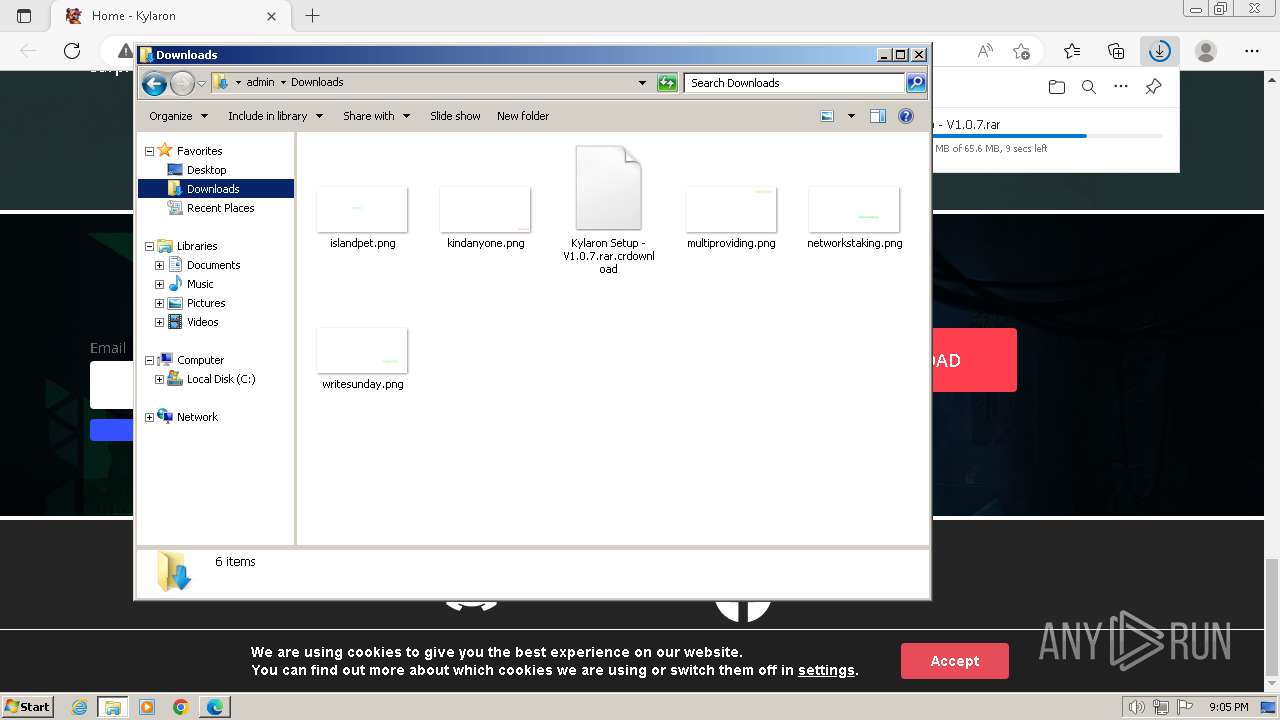This screenshot has width=1280, height=720.
Task: Click the Change your view icon
Action: [x=827, y=116]
